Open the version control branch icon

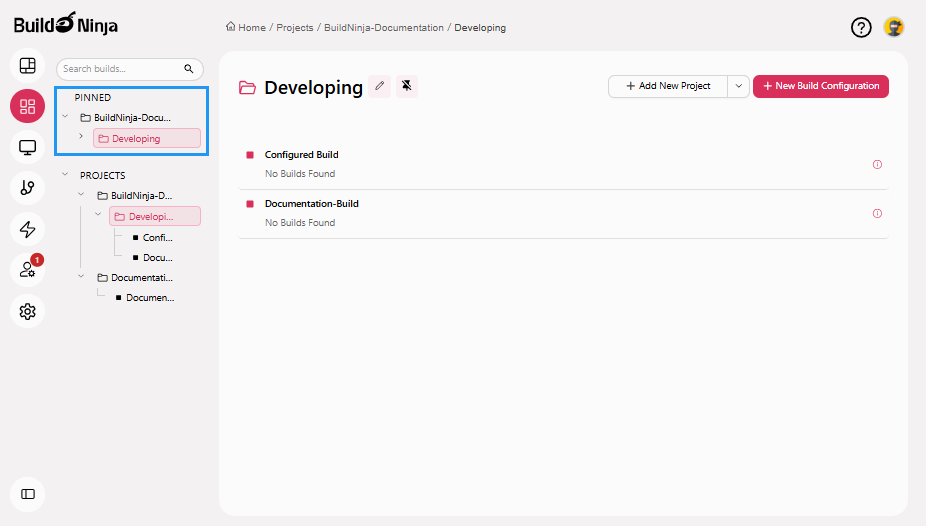click(x=27, y=188)
